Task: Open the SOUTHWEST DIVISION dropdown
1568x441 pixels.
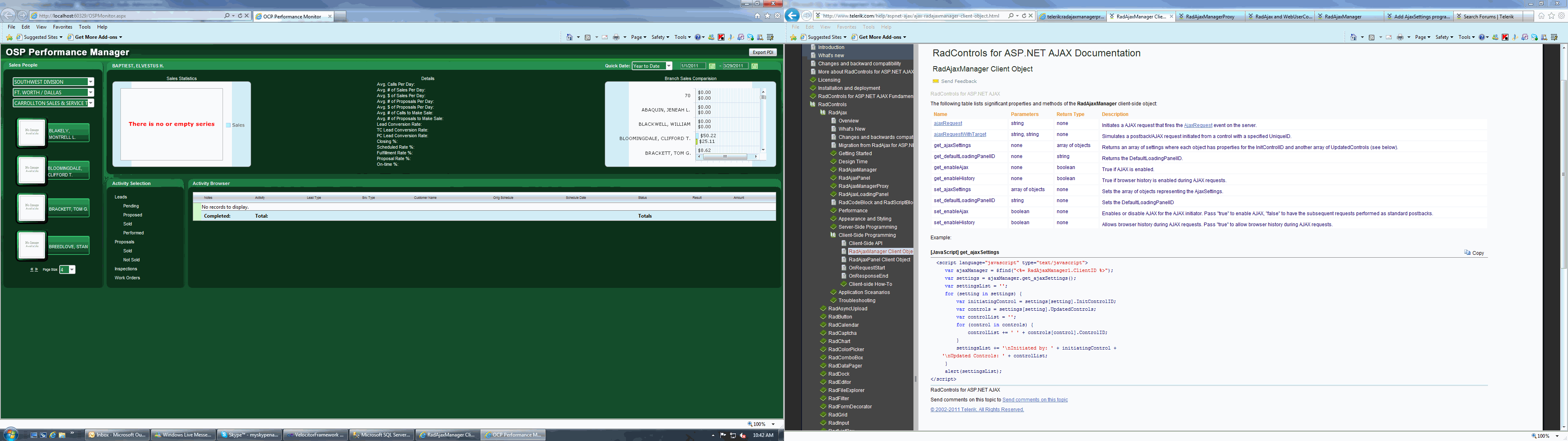Action: tap(91, 82)
